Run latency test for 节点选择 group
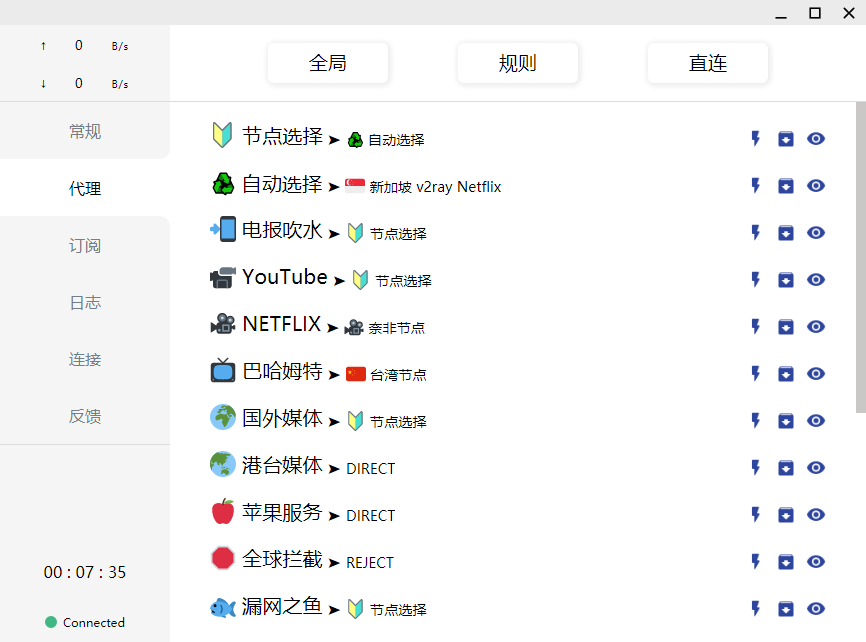The width and height of the screenshot is (866, 642). click(756, 139)
